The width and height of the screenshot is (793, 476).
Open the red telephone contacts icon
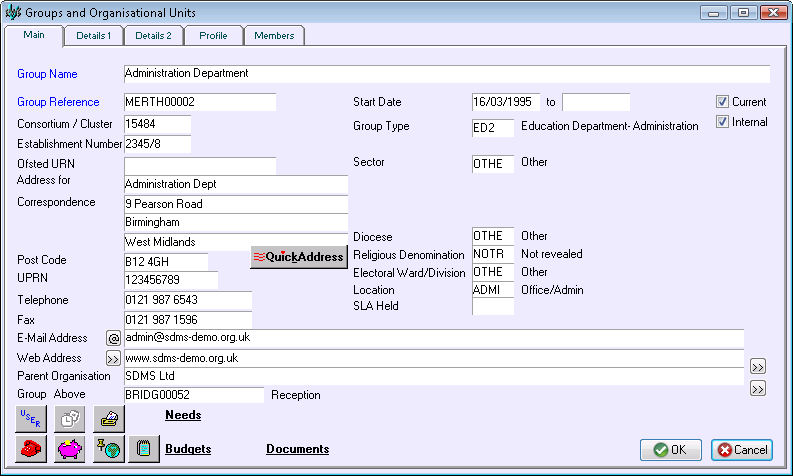pos(31,449)
